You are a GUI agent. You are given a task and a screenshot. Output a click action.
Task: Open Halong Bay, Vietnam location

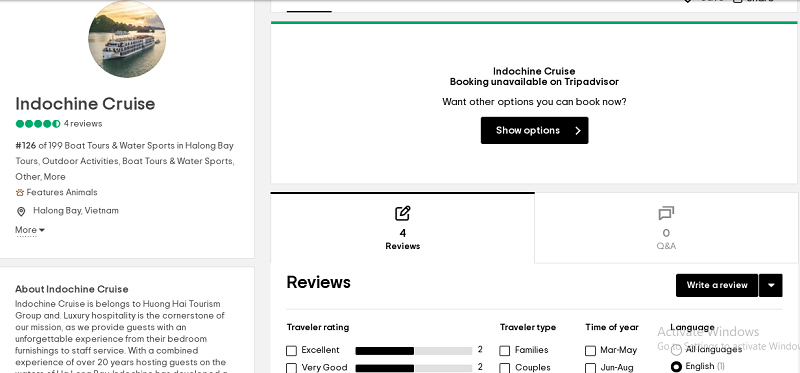click(76, 210)
